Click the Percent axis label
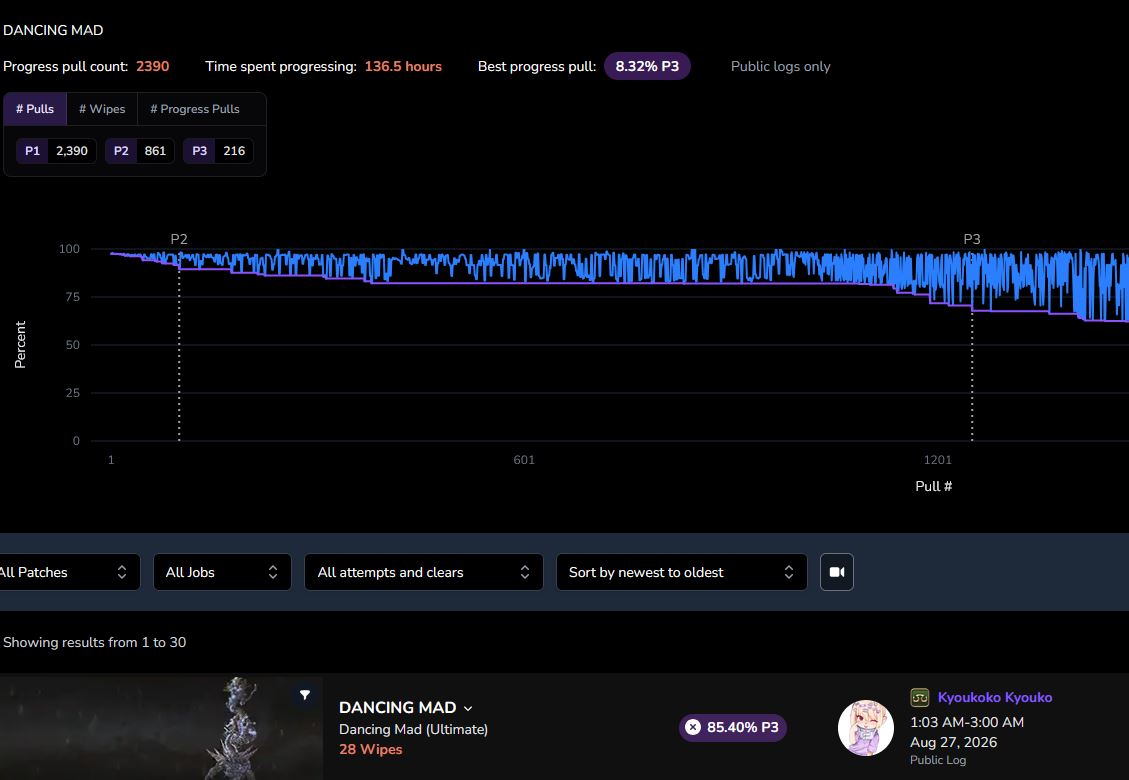 point(20,344)
